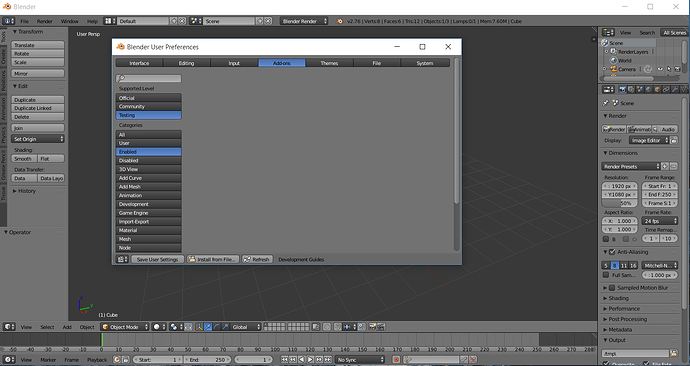Toggle the Anti-Aliasing checkbox
Screen dimensions: 690x366
(x=612, y=252)
